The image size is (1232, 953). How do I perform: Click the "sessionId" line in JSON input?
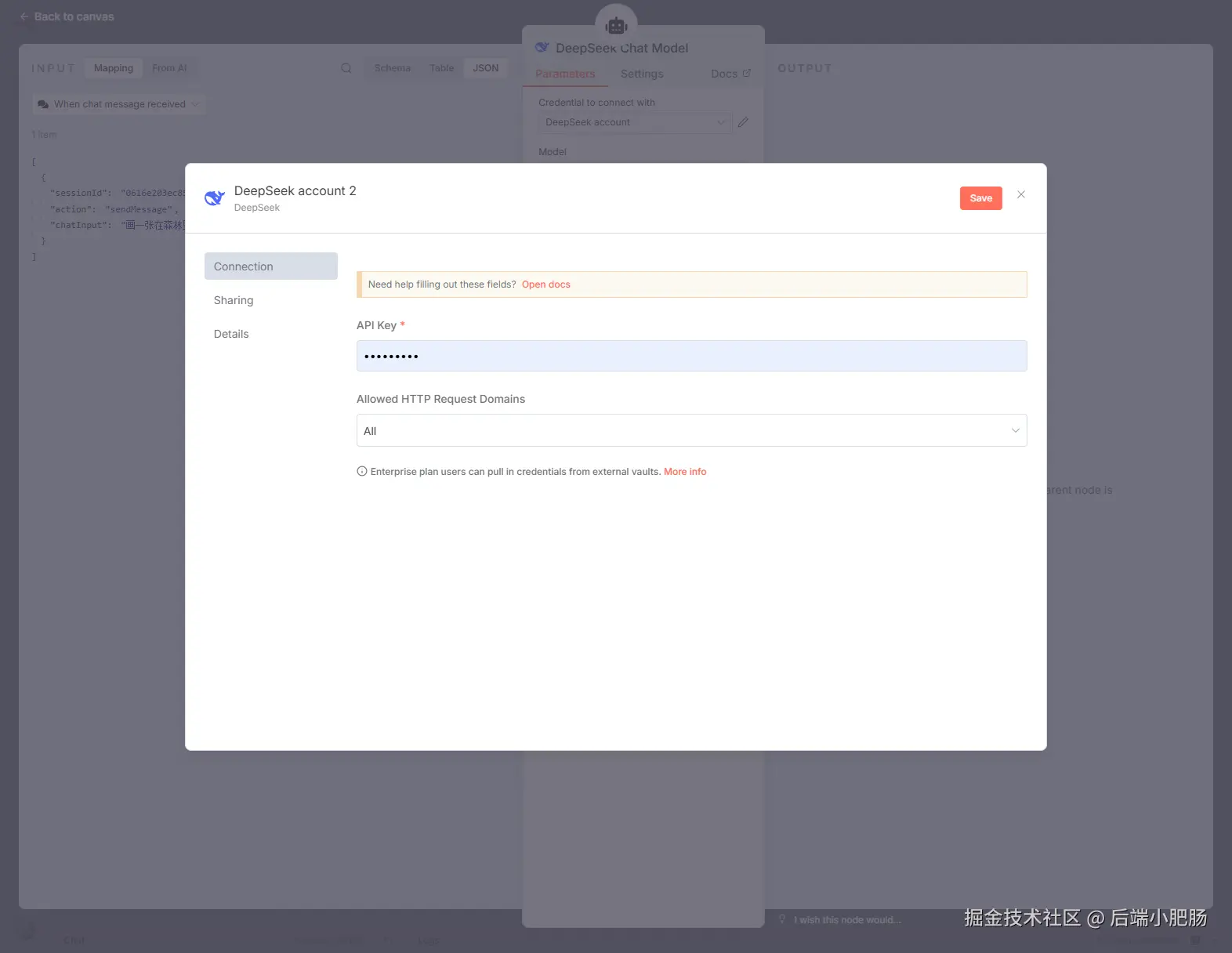coord(117,193)
